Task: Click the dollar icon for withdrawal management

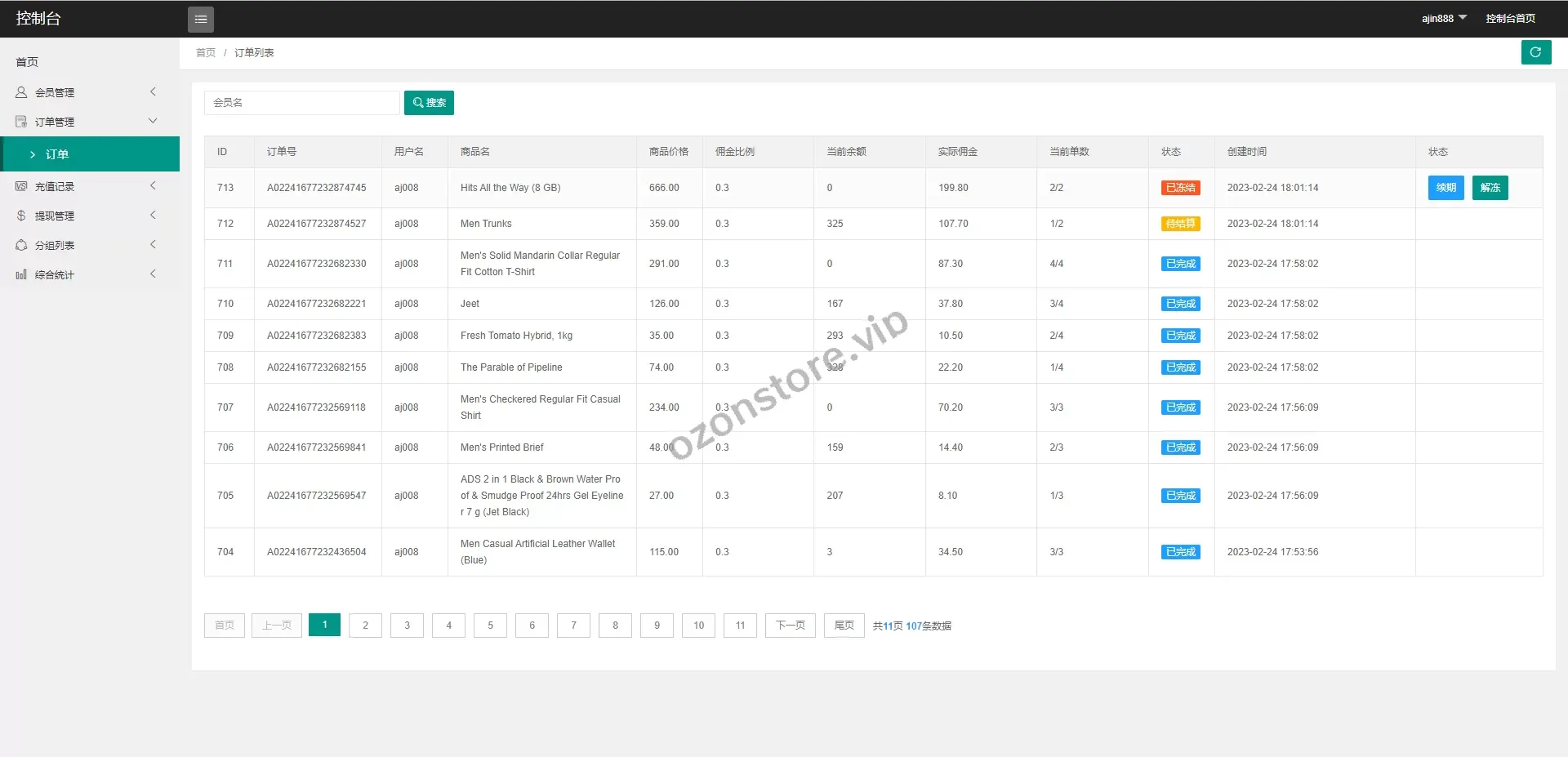Action: tap(21, 216)
